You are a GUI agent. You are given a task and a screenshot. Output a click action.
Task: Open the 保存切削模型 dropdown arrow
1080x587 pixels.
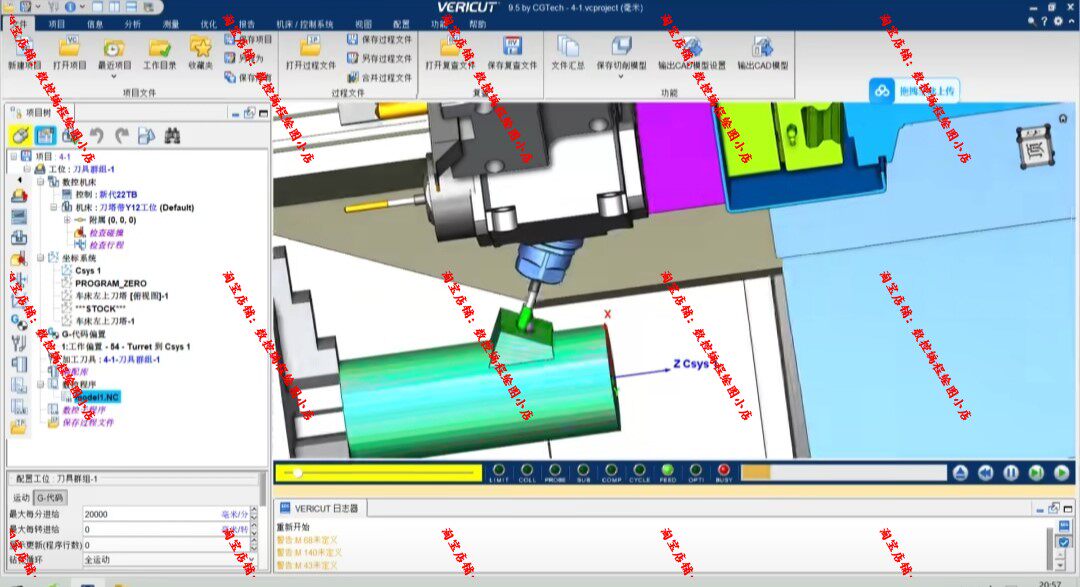pos(621,76)
